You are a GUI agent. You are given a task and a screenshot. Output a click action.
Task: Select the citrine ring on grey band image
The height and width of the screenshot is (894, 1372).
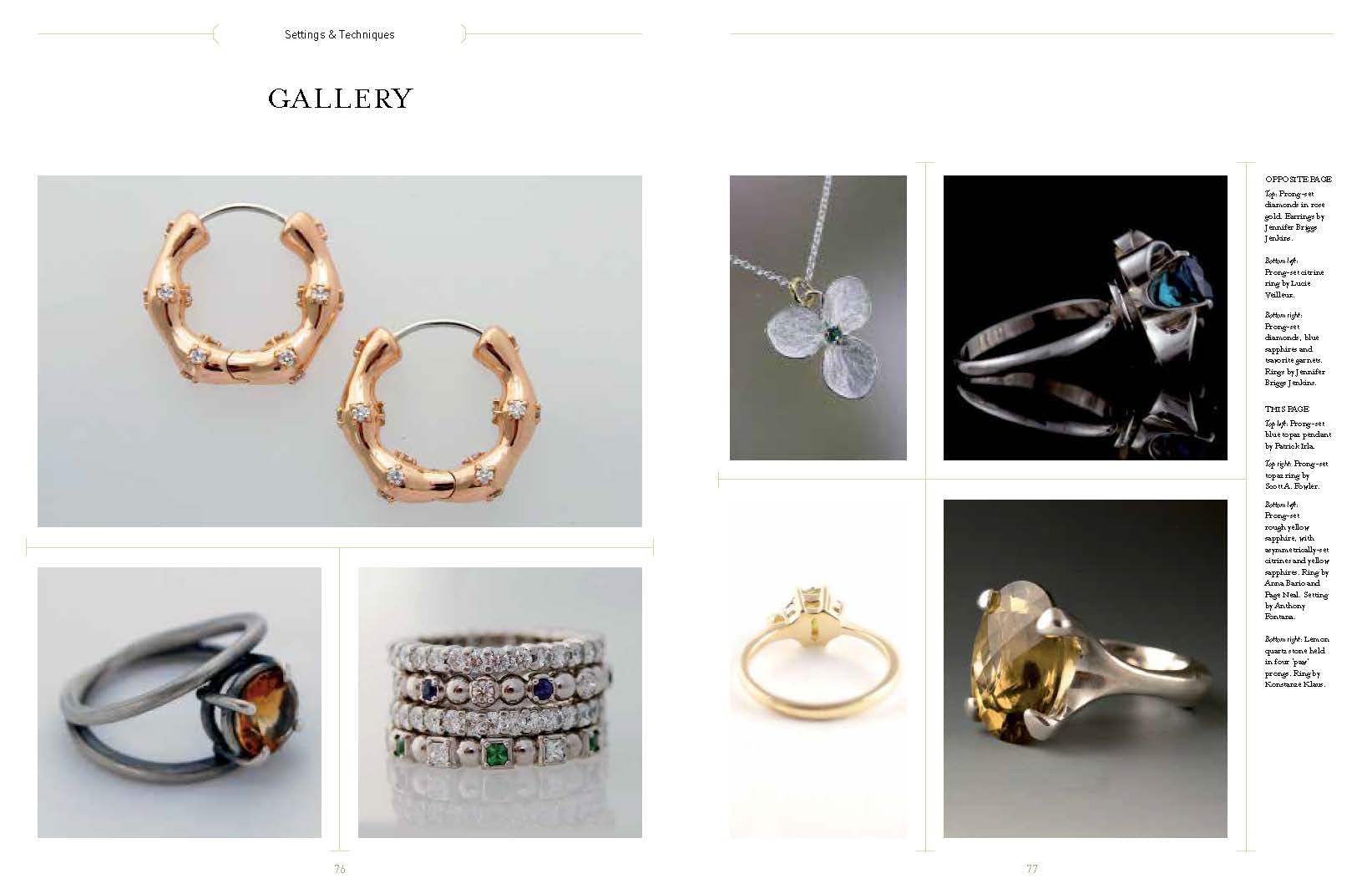point(180,703)
